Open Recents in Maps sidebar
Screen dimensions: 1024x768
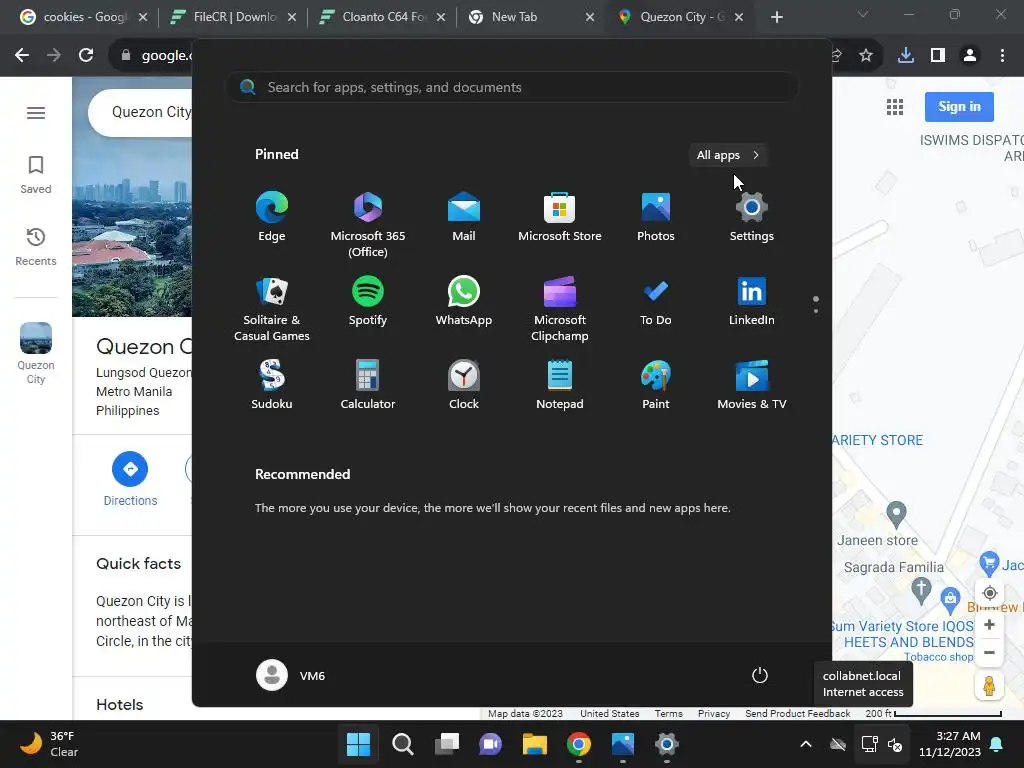(x=36, y=247)
